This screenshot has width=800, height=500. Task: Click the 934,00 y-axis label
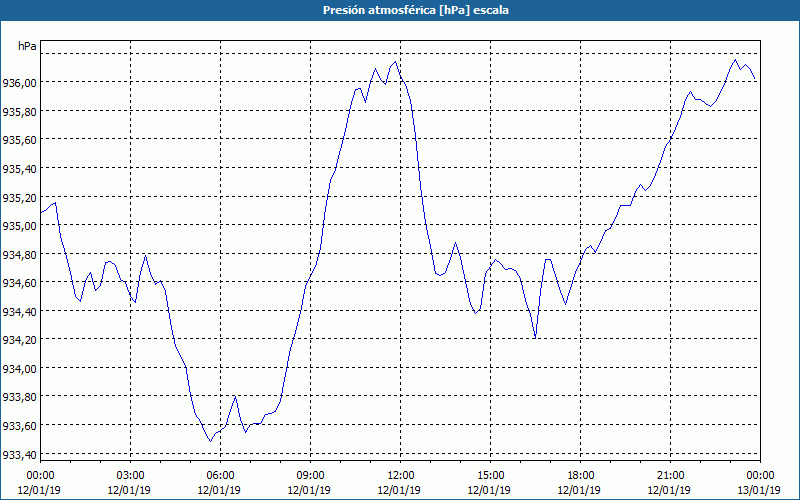click(x=19, y=368)
